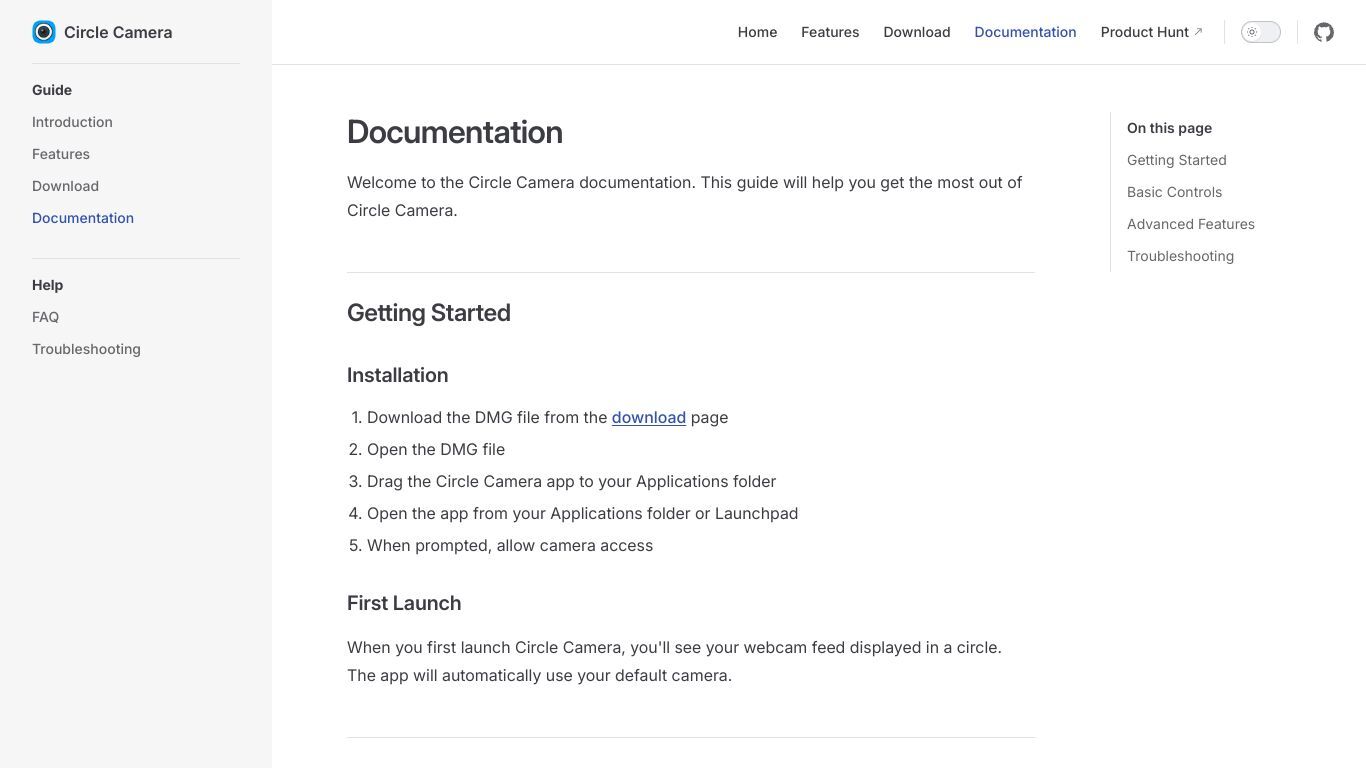
Task: Click the 'When prompted, allow camera access' step
Action: click(x=510, y=545)
